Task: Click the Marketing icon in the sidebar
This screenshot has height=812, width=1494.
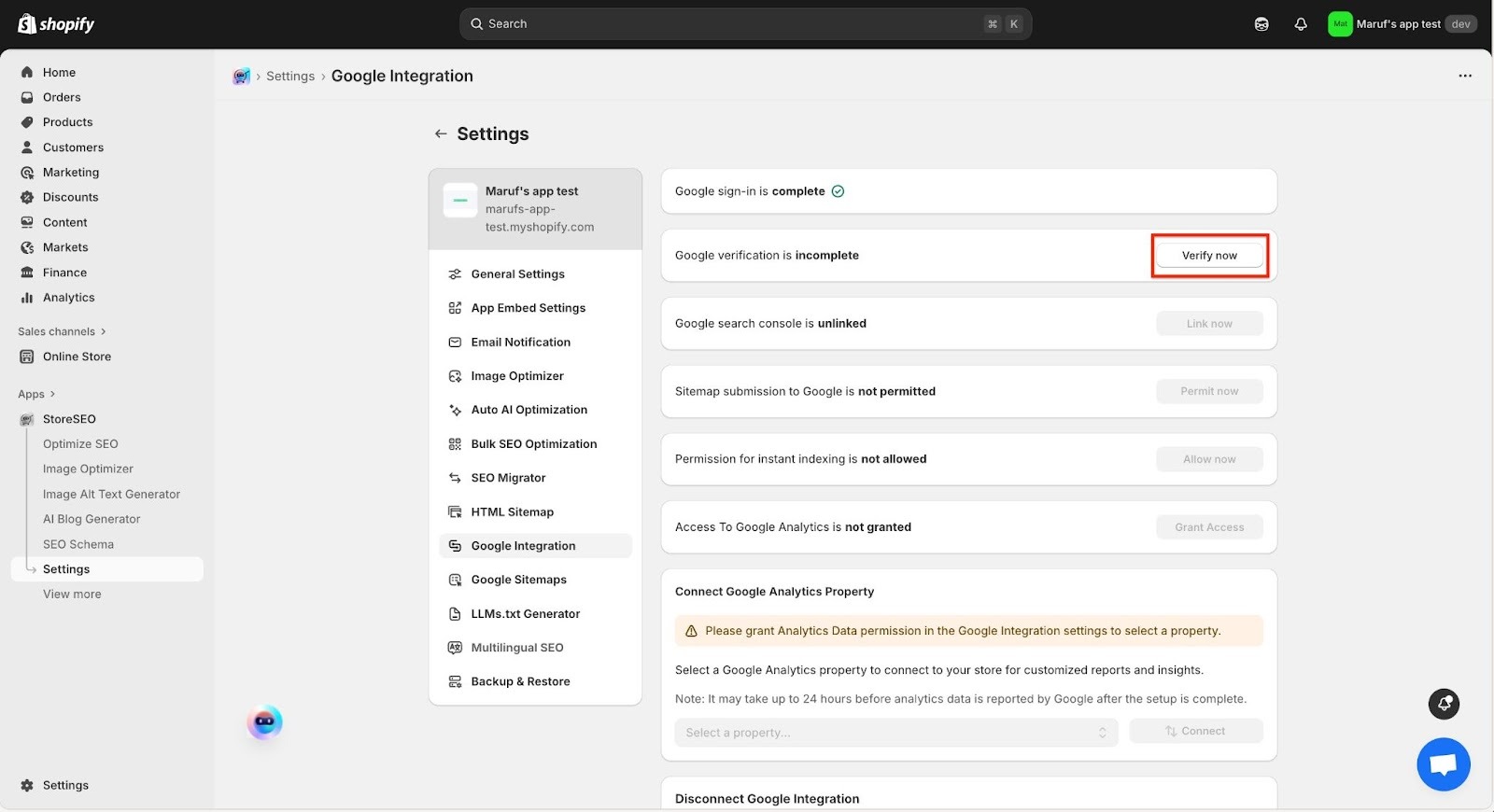Action: pyautogui.click(x=27, y=173)
